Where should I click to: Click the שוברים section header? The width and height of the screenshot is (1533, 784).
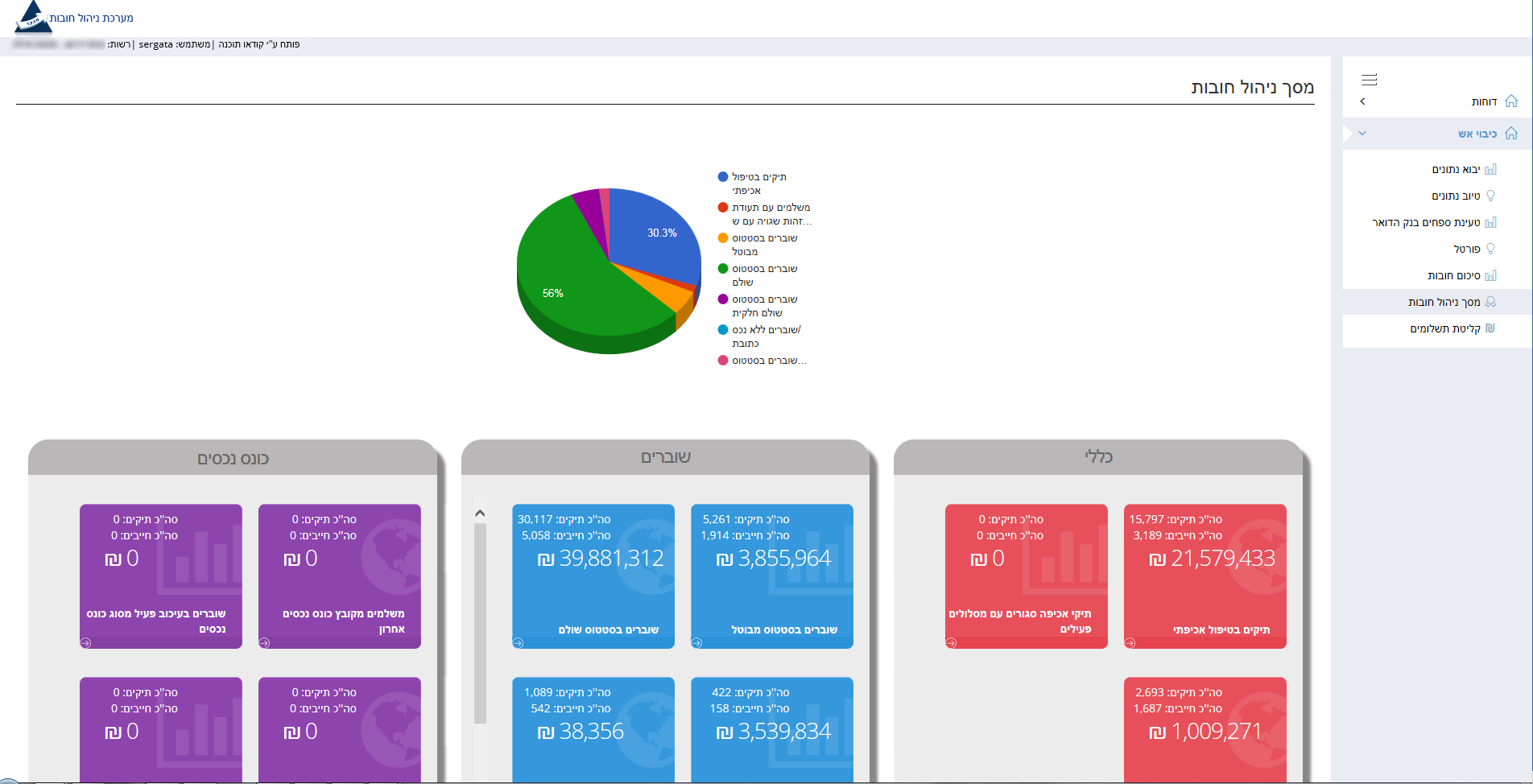665,457
